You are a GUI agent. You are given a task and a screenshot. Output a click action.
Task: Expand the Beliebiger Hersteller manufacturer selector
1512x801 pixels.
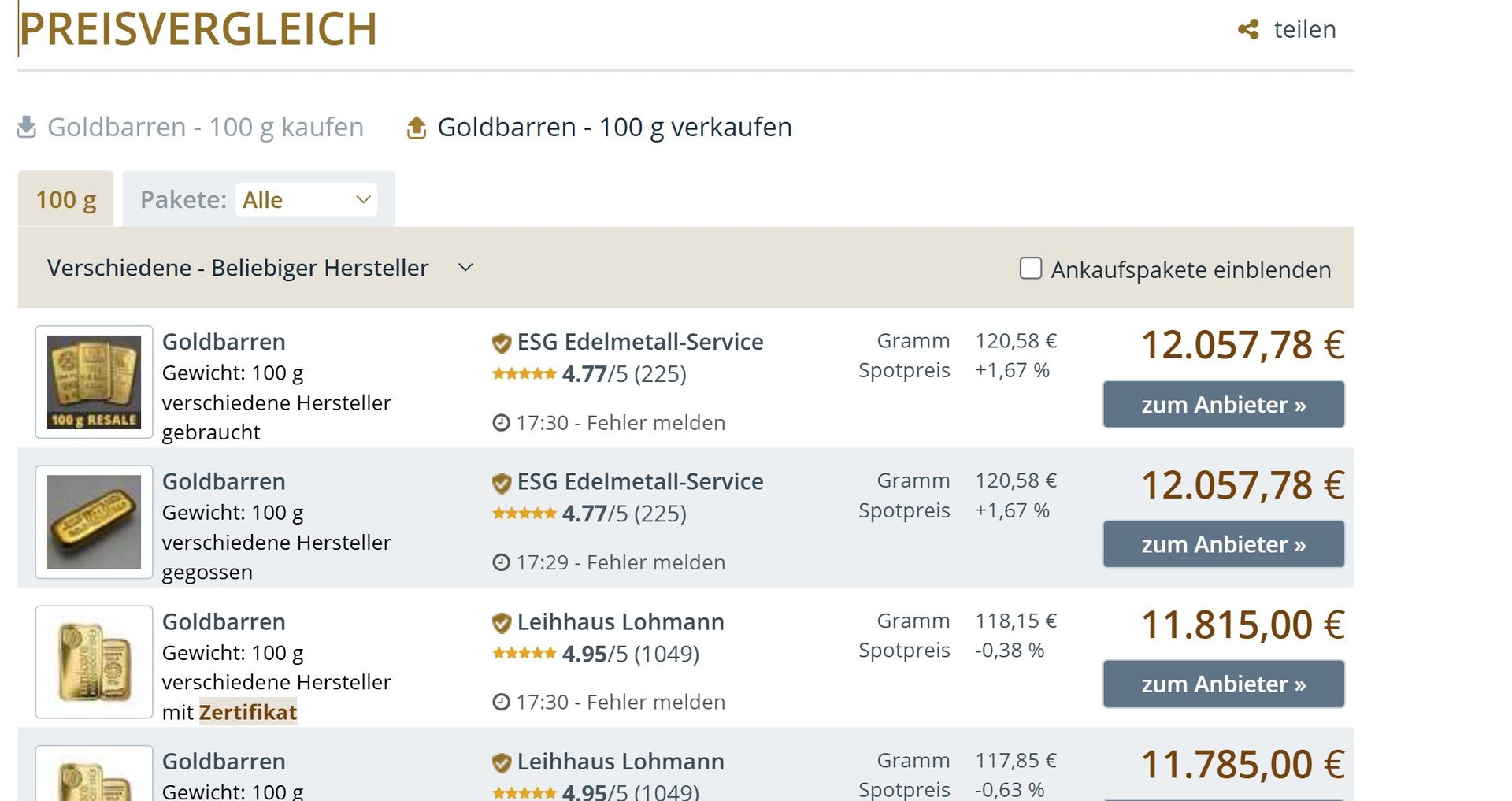(x=260, y=268)
